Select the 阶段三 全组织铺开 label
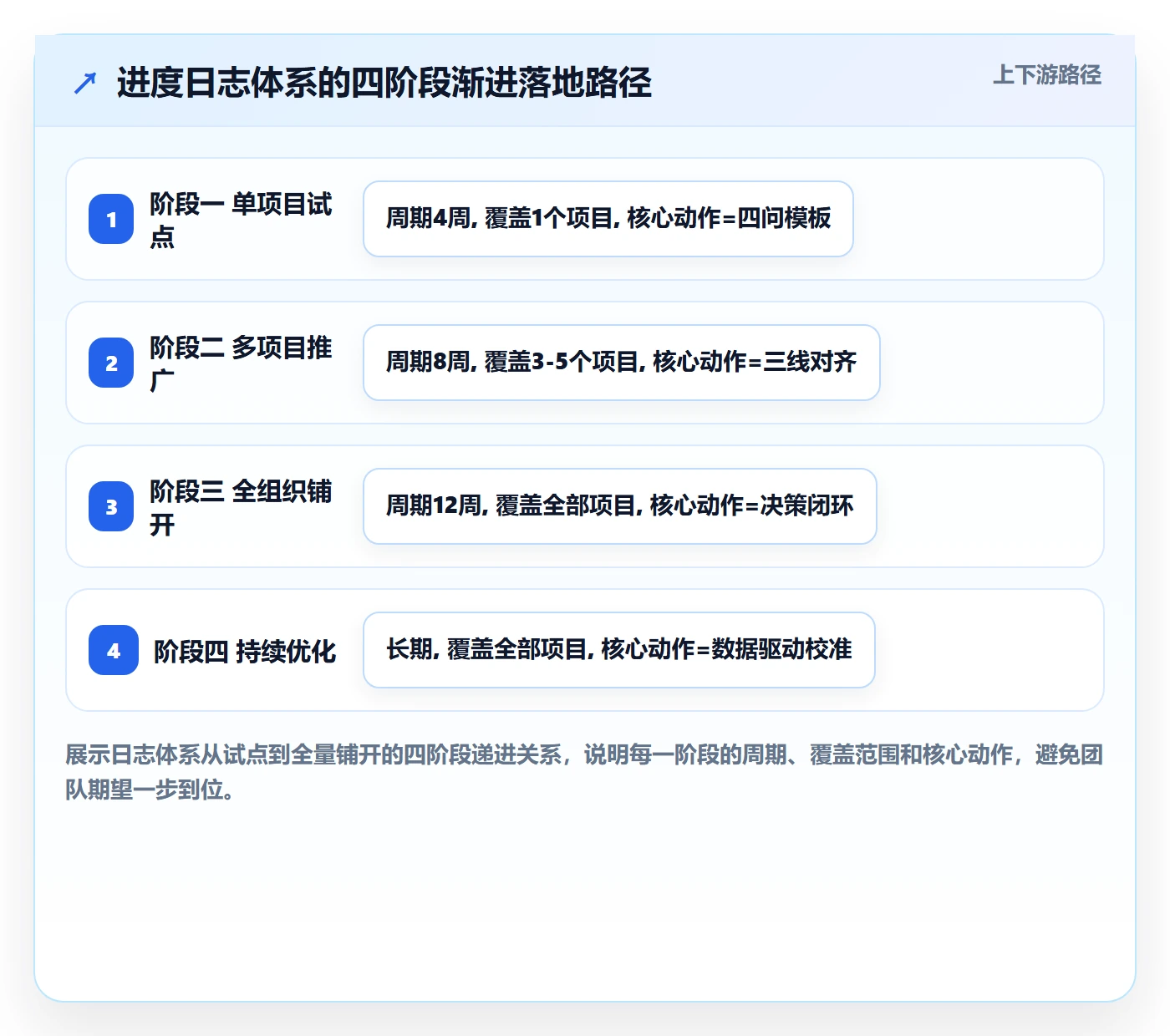This screenshot has height=1036, width=1170. pos(241,506)
